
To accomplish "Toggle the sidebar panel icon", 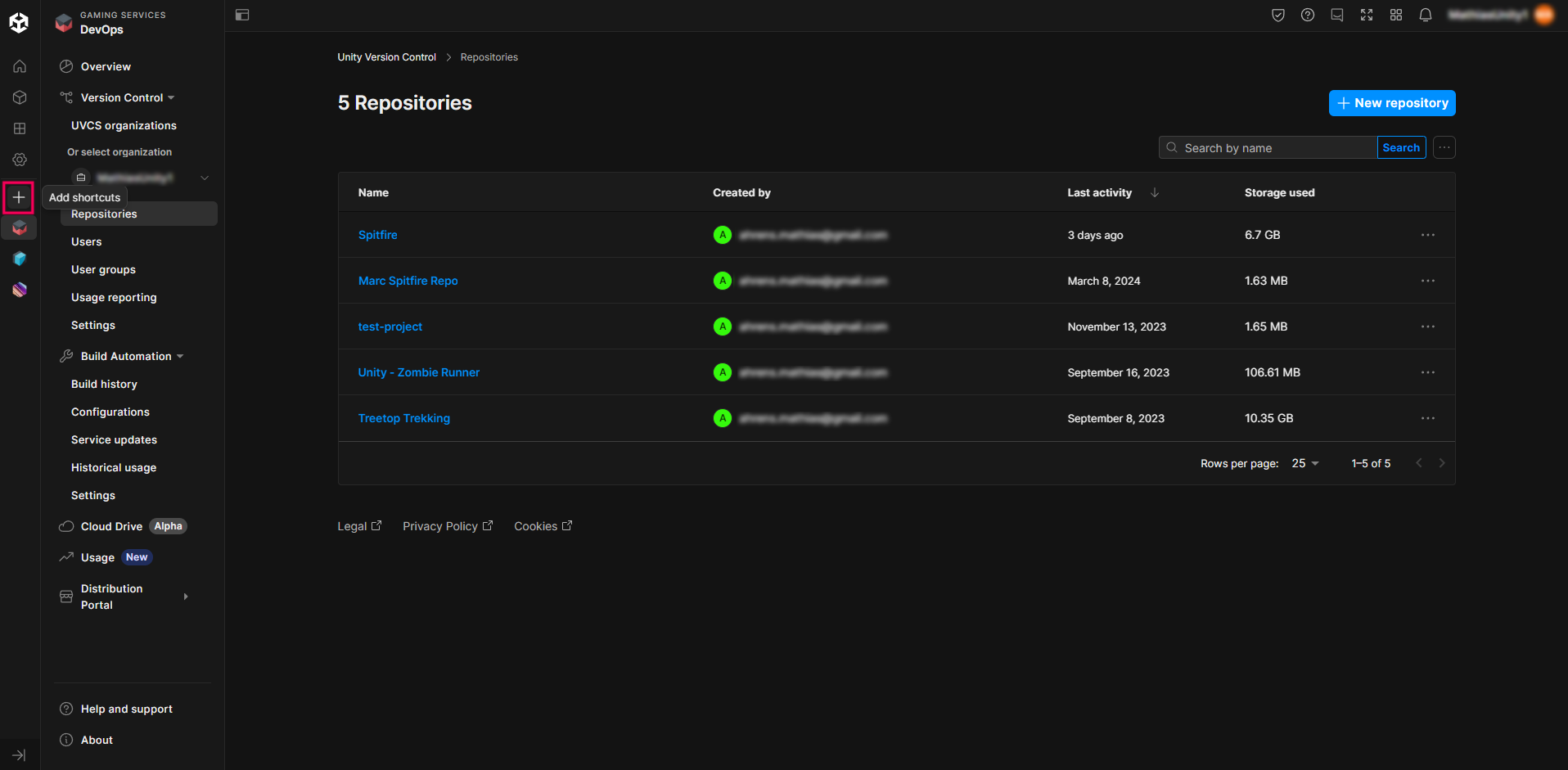I will 242,15.
